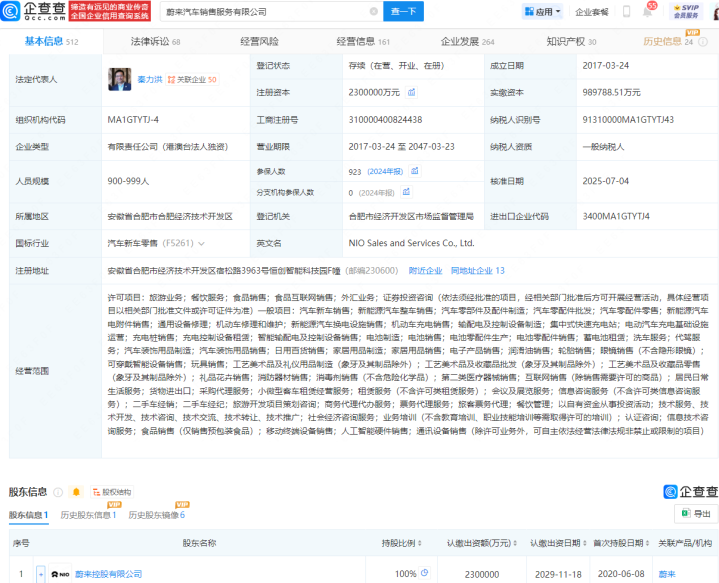
Task: Click 核准日期 value 2025-07-04
Action: [x=605, y=181]
